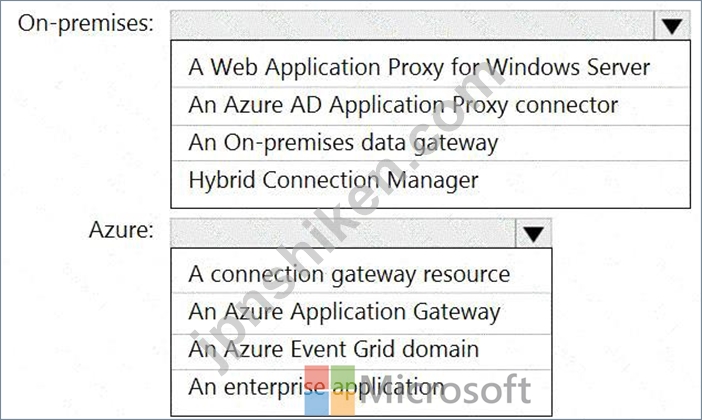Screen dimensions: 702x420
Task: Click the Azure label
Action: click(x=121, y=230)
